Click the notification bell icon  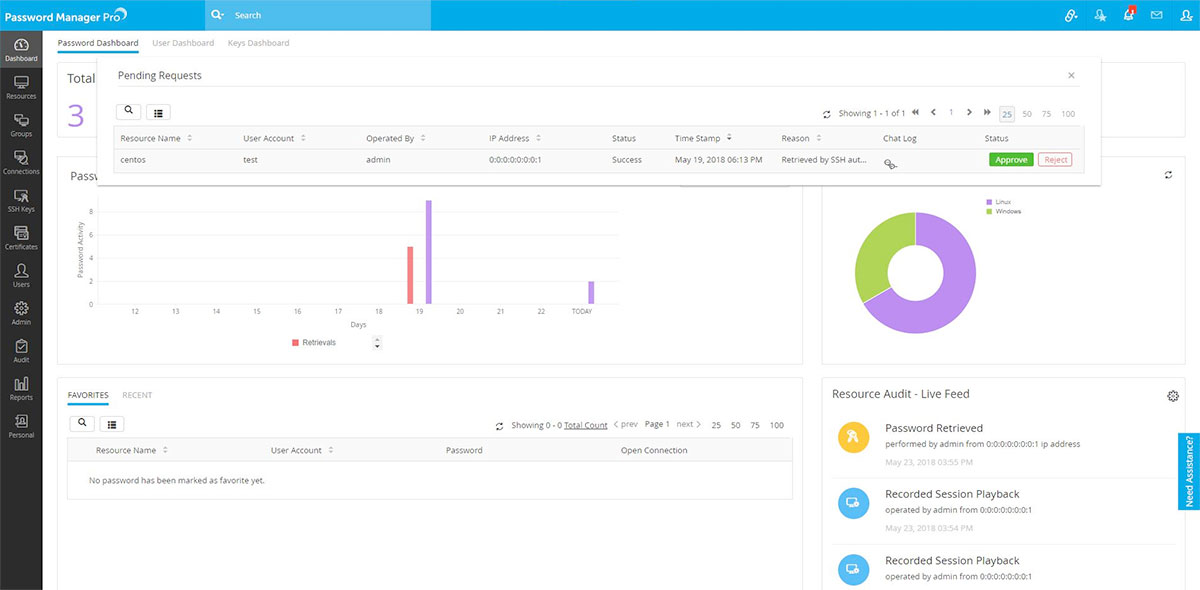tap(1128, 15)
